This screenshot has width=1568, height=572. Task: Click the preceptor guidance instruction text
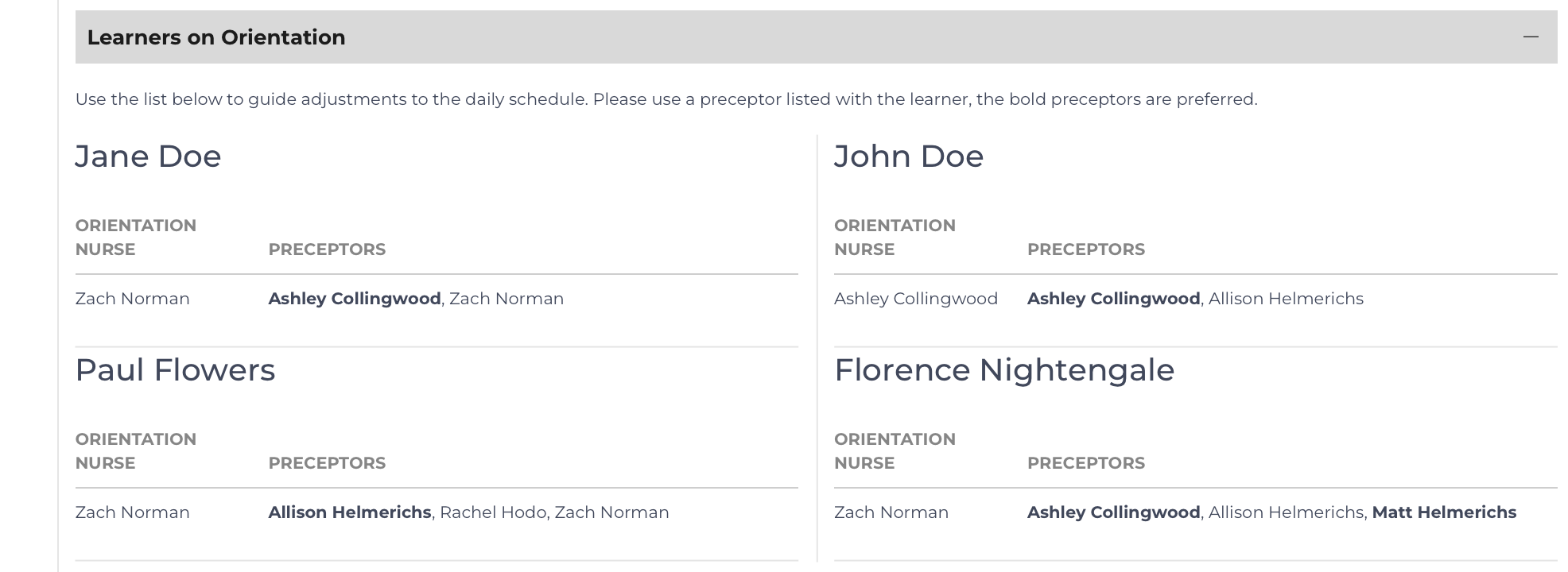pos(666,99)
